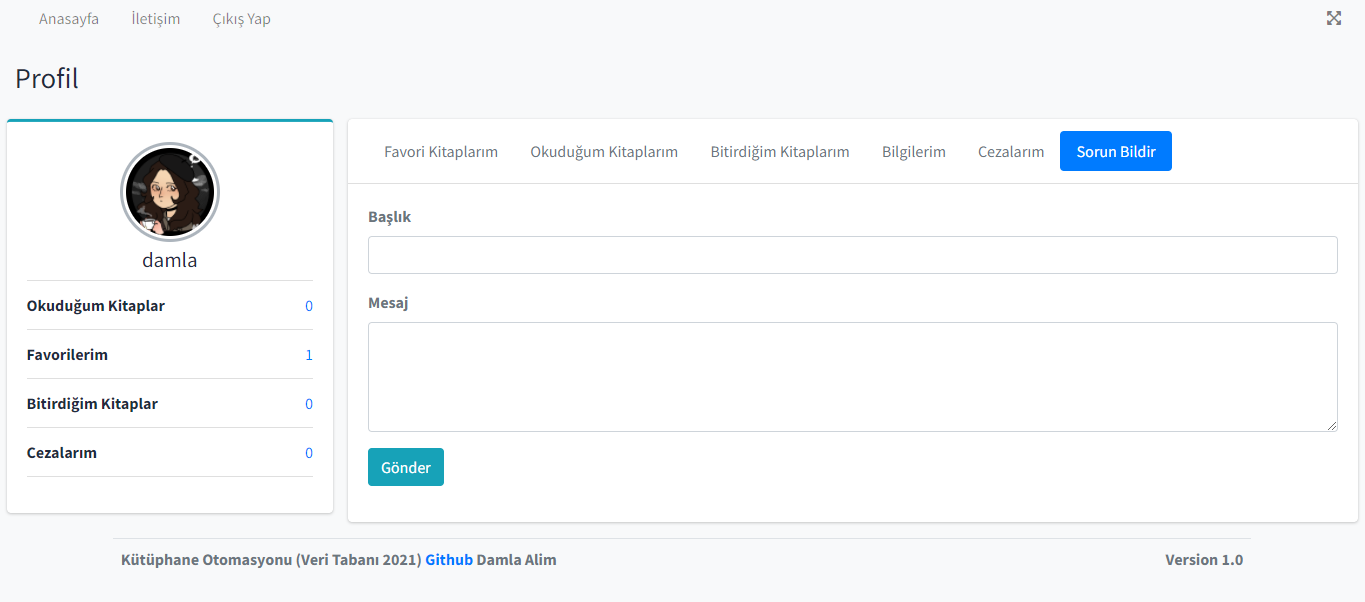Click the Okuduğum Kitaplar count link
Image resolution: width=1365 pixels, height=602 pixels.
click(309, 306)
